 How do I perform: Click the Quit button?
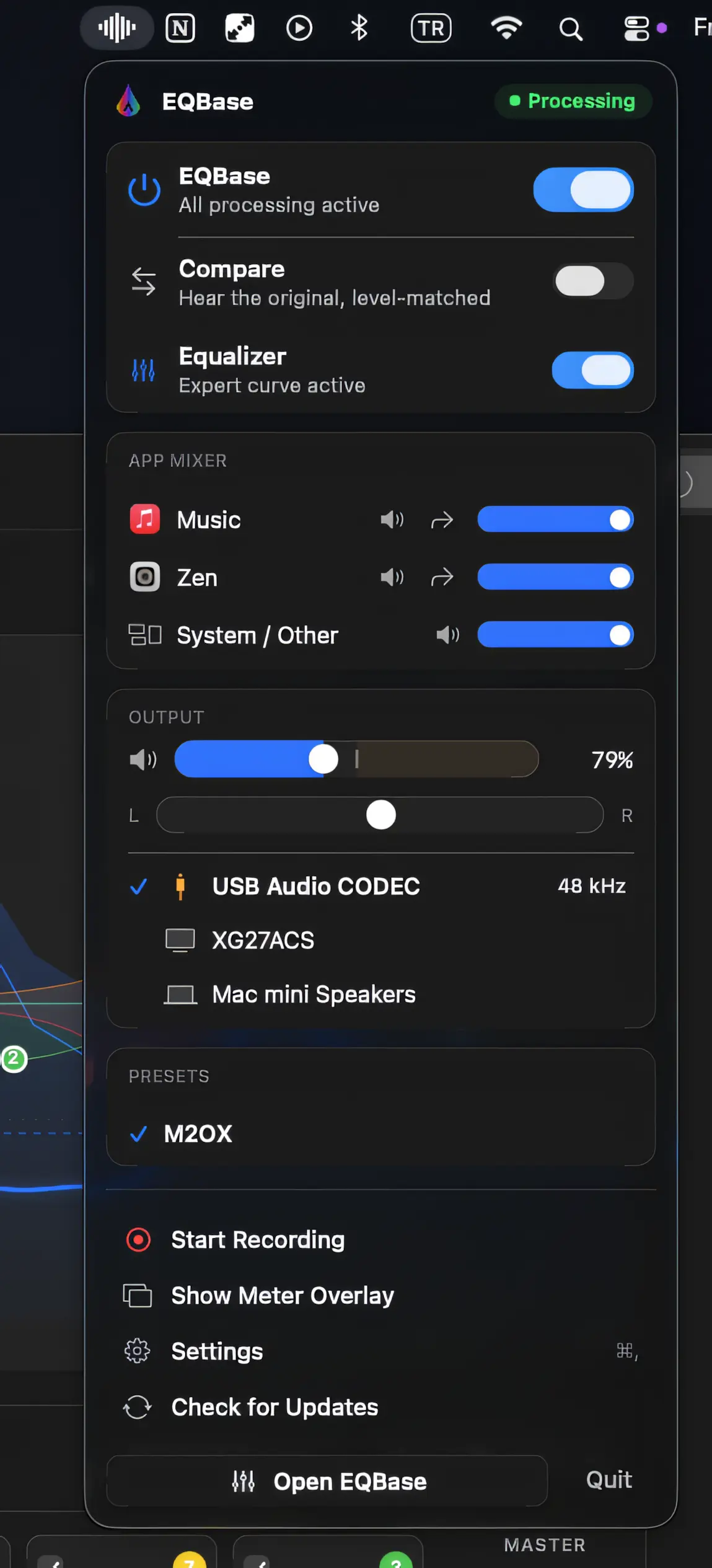coord(609,1480)
